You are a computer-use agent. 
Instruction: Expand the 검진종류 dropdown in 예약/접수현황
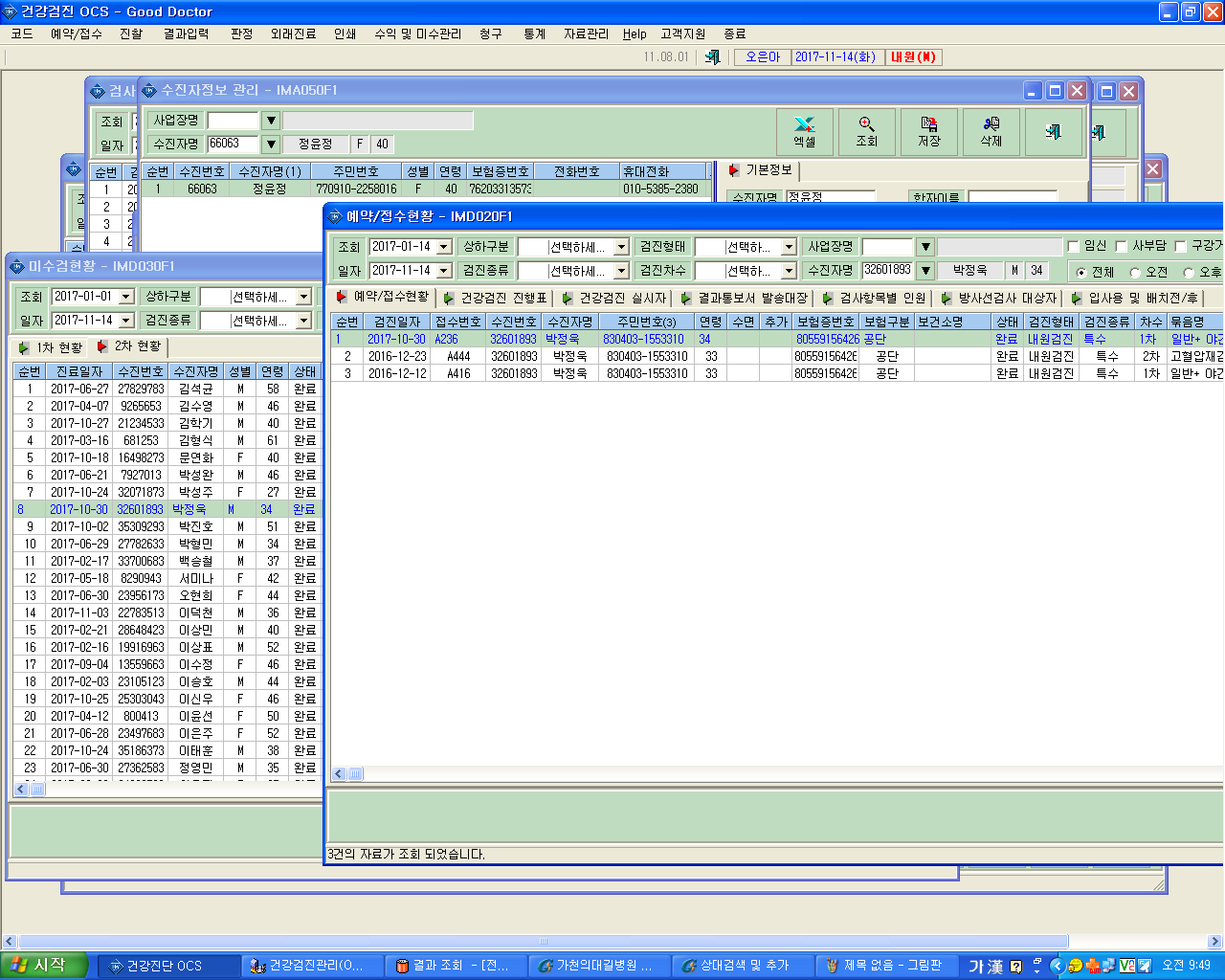(621, 271)
